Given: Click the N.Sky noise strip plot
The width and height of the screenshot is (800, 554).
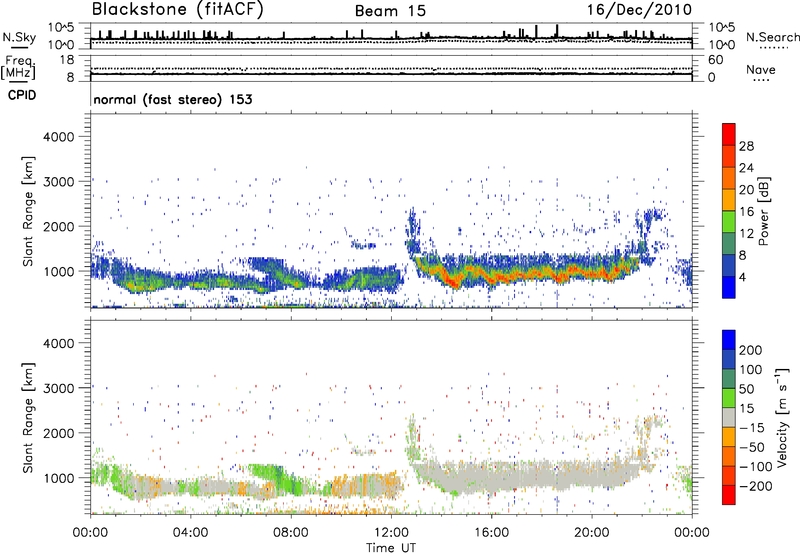Looking at the screenshot, I should click(391, 36).
